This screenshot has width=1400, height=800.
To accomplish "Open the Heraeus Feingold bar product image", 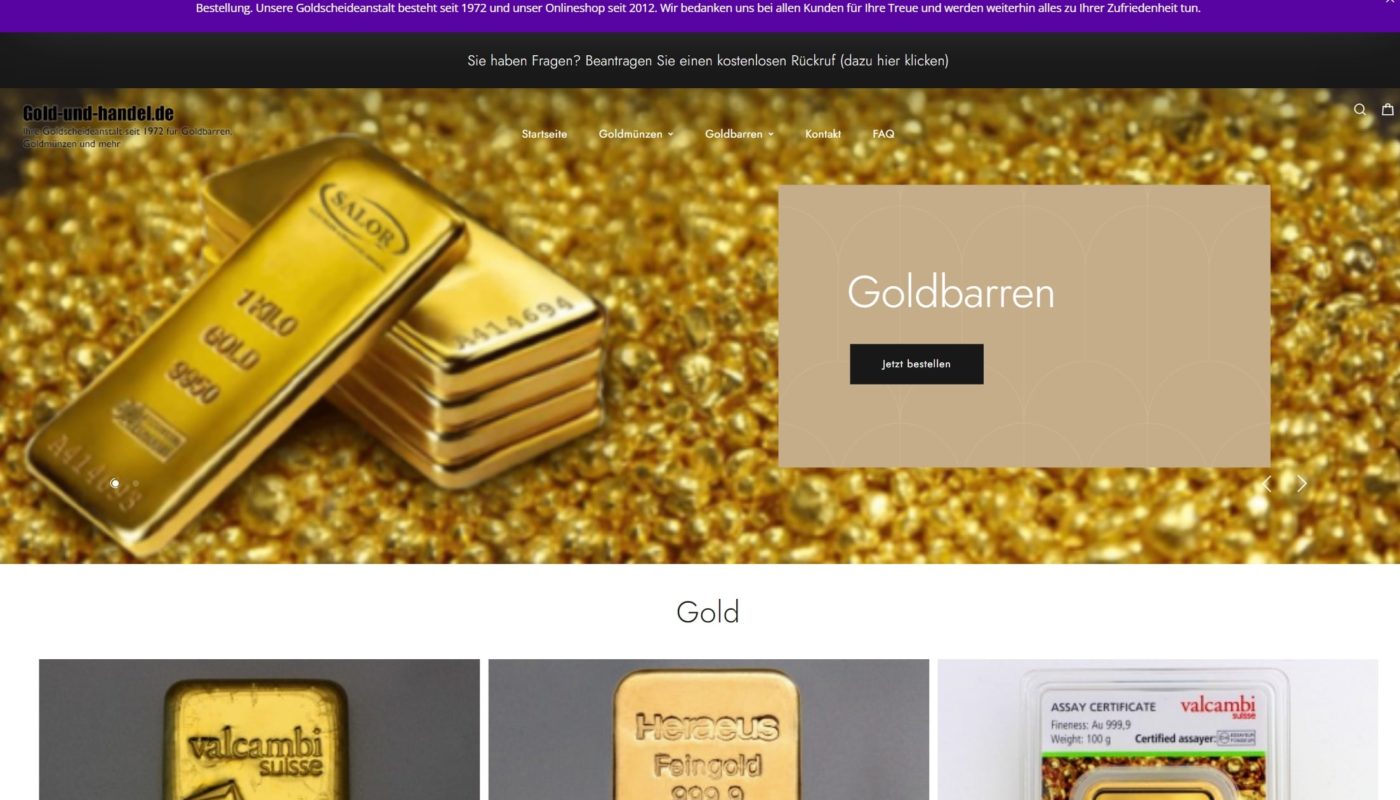I will (x=708, y=729).
